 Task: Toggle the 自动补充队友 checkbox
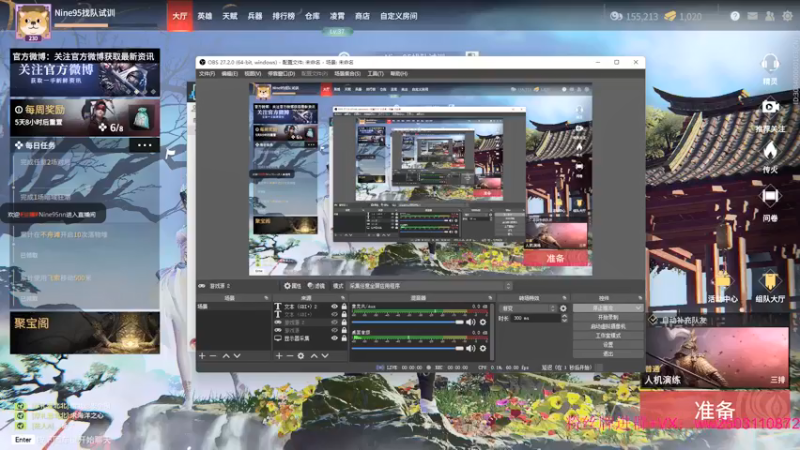coord(653,320)
